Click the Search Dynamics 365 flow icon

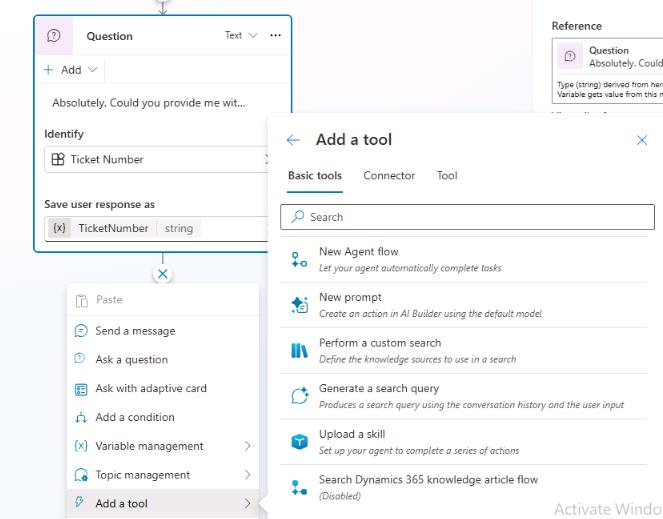click(x=299, y=487)
